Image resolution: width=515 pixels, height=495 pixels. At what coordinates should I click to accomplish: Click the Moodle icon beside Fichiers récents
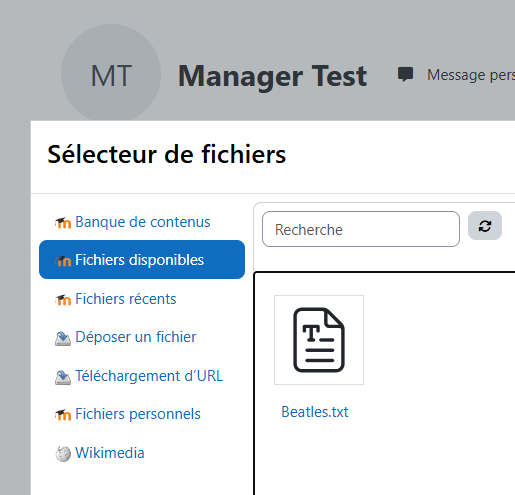coord(63,300)
